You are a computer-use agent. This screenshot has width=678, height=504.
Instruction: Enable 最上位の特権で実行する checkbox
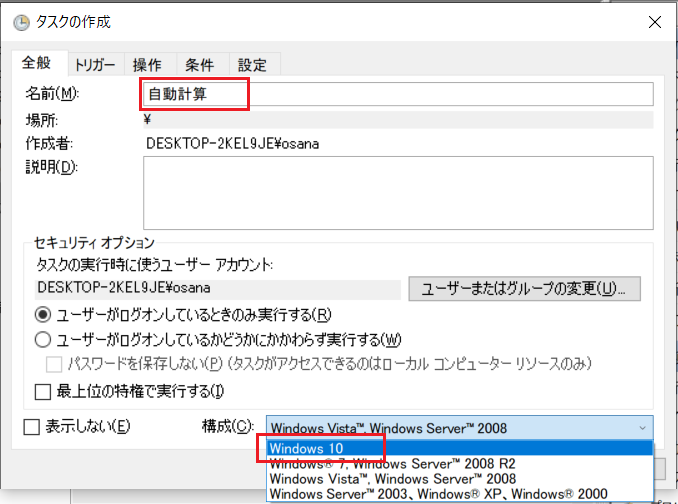[x=42, y=392]
